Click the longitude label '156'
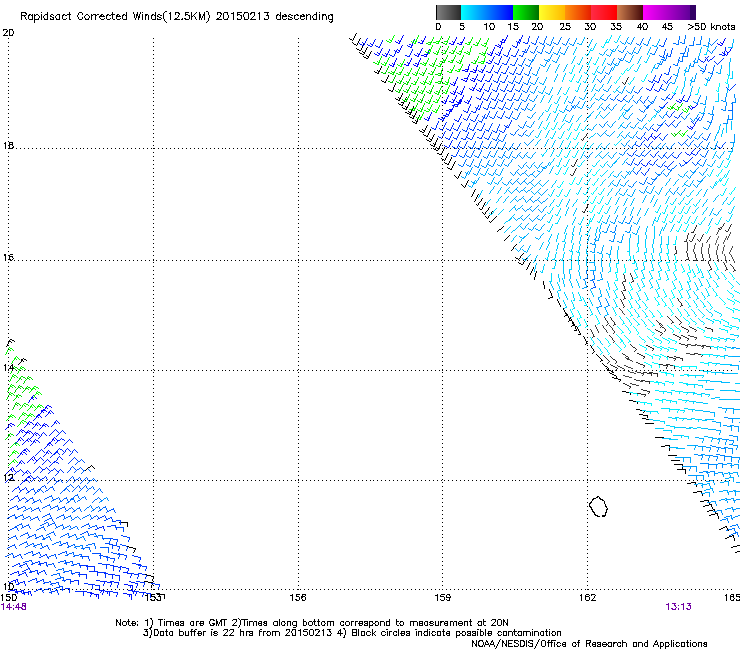 coord(298,598)
